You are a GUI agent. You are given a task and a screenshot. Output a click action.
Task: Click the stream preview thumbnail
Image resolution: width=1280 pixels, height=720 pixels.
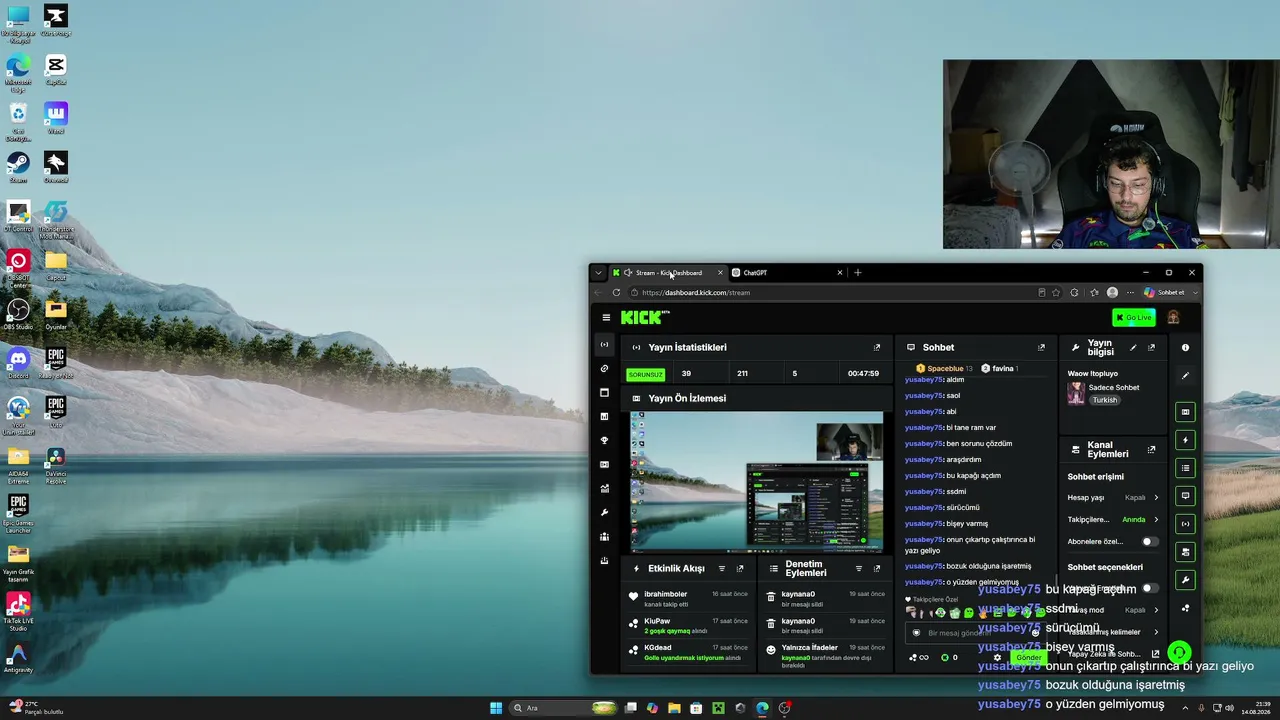[757, 482]
